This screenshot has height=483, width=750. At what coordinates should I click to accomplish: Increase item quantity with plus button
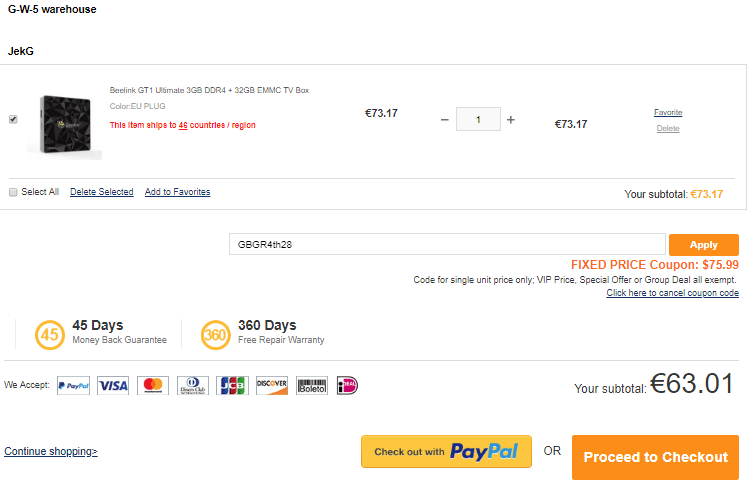pyautogui.click(x=511, y=120)
